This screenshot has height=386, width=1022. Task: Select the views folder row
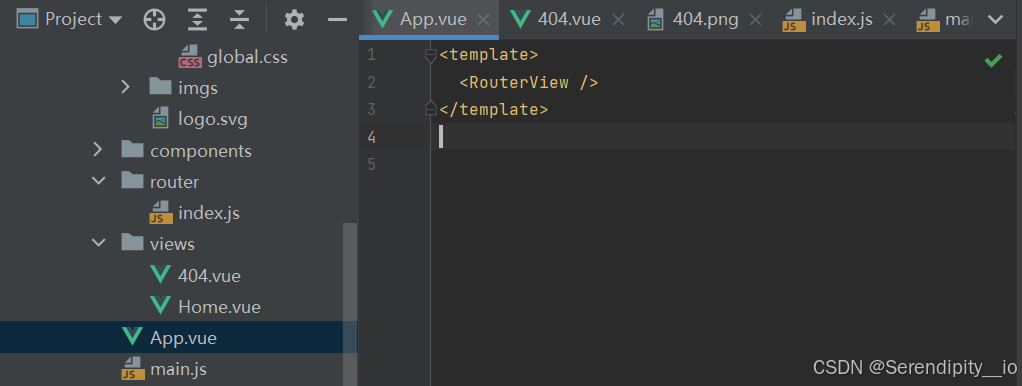pos(179,244)
